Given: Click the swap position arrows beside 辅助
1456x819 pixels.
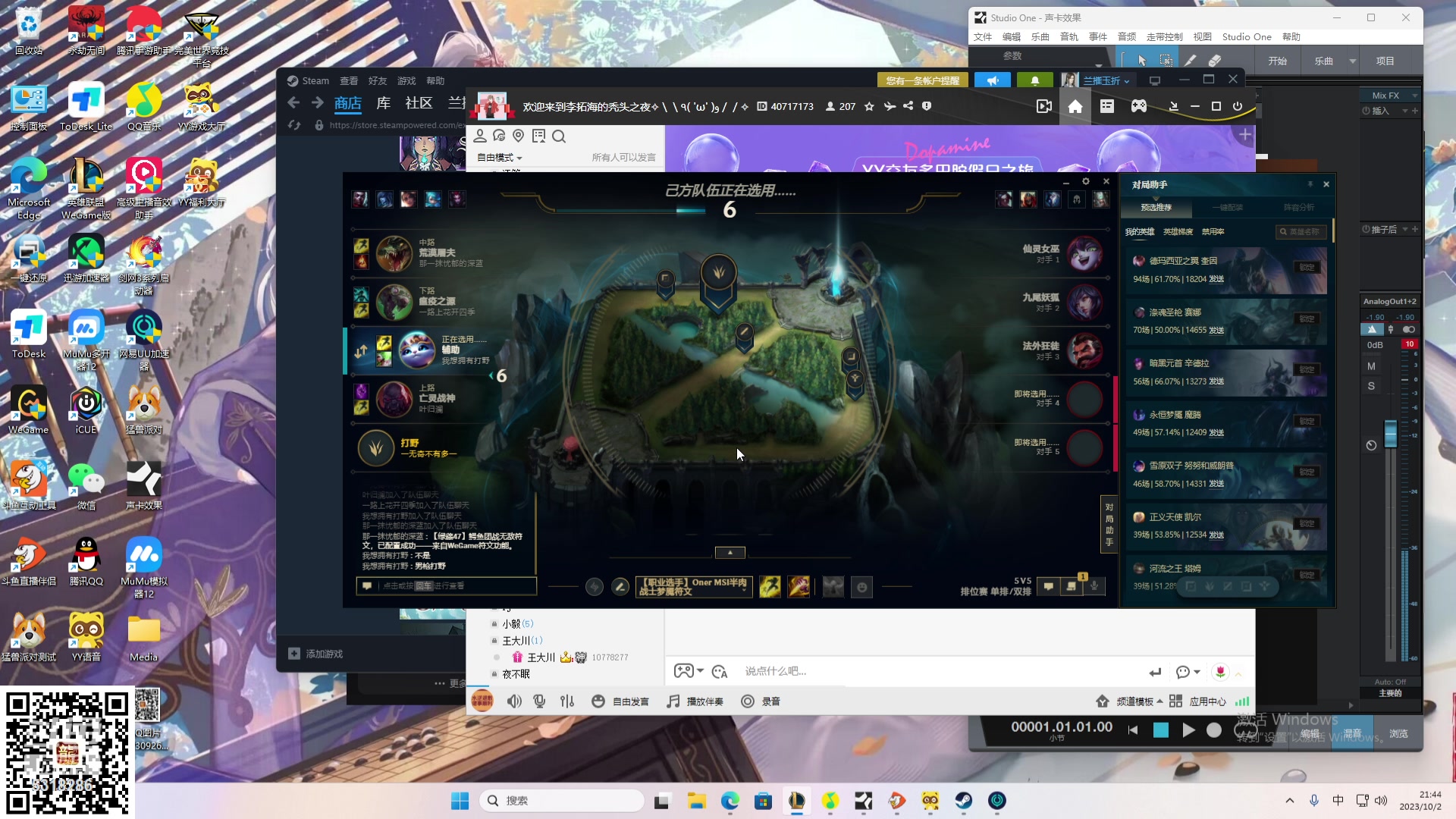Looking at the screenshot, I should (x=361, y=351).
